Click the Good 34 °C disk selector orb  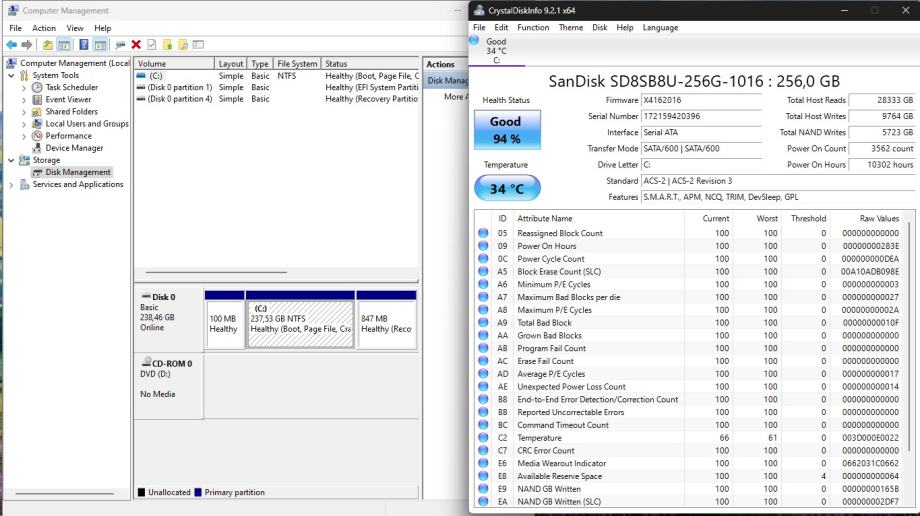pos(474,41)
